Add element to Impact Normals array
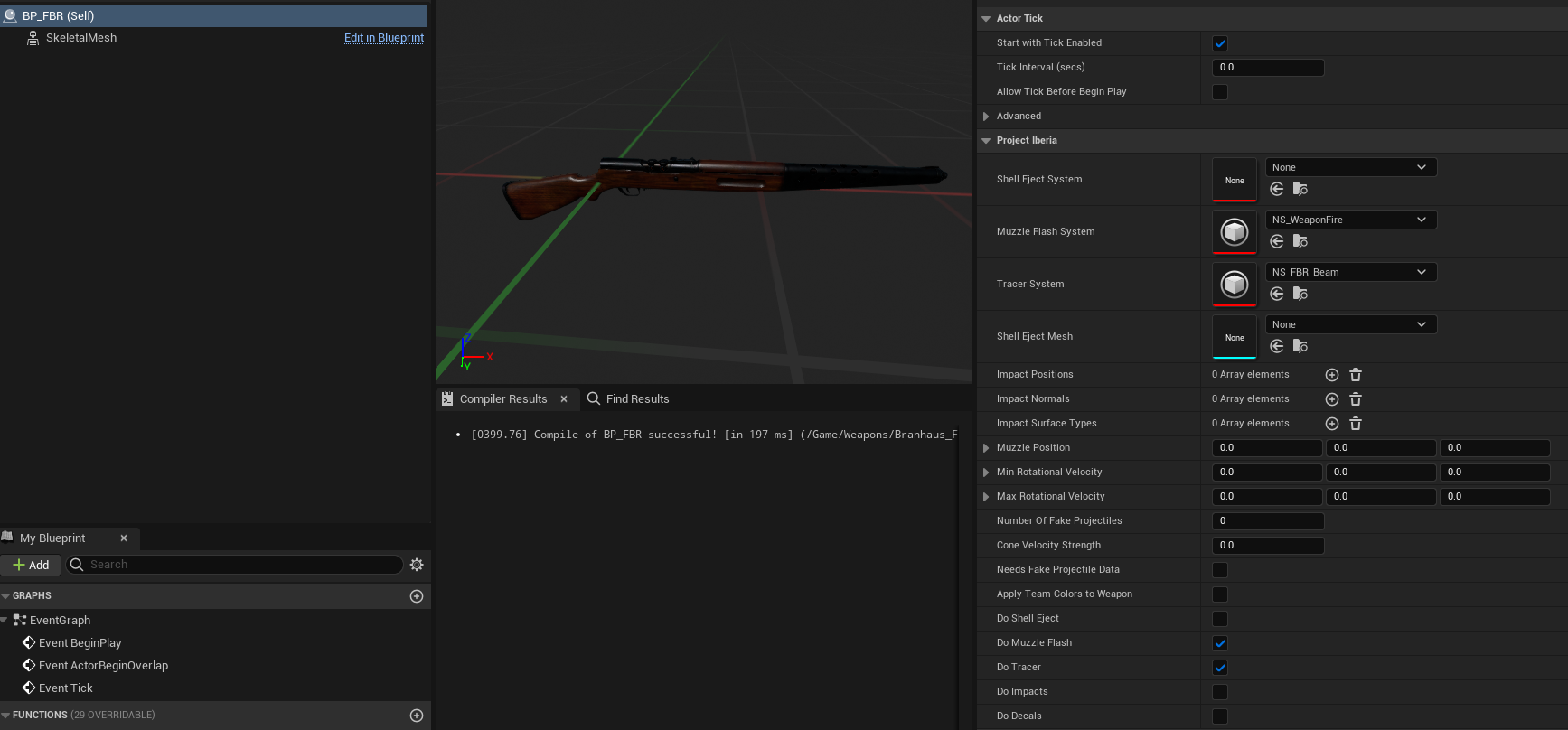The height and width of the screenshot is (730, 1568). [x=1332, y=399]
